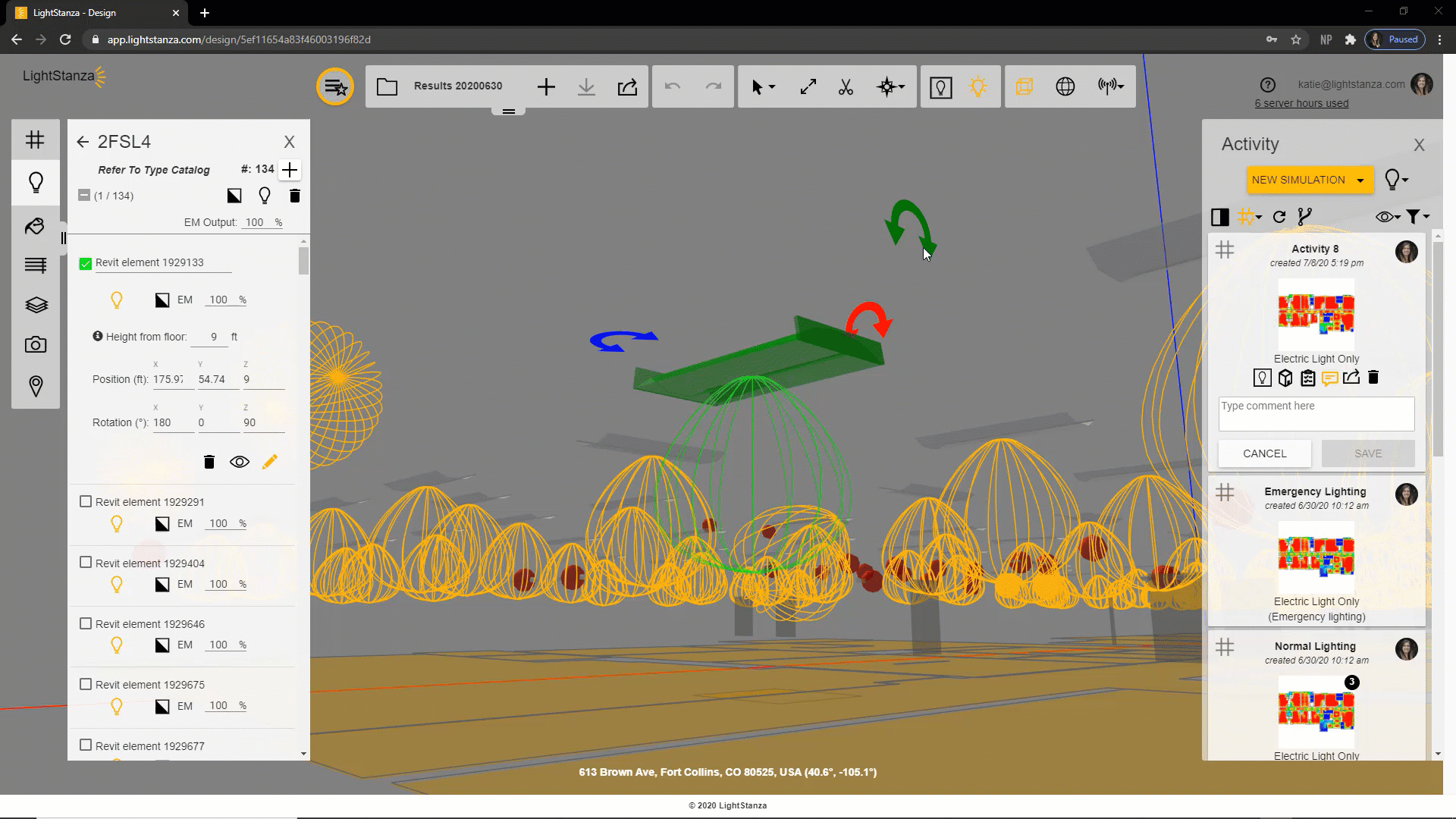Click the Type comment here field

(x=1316, y=414)
